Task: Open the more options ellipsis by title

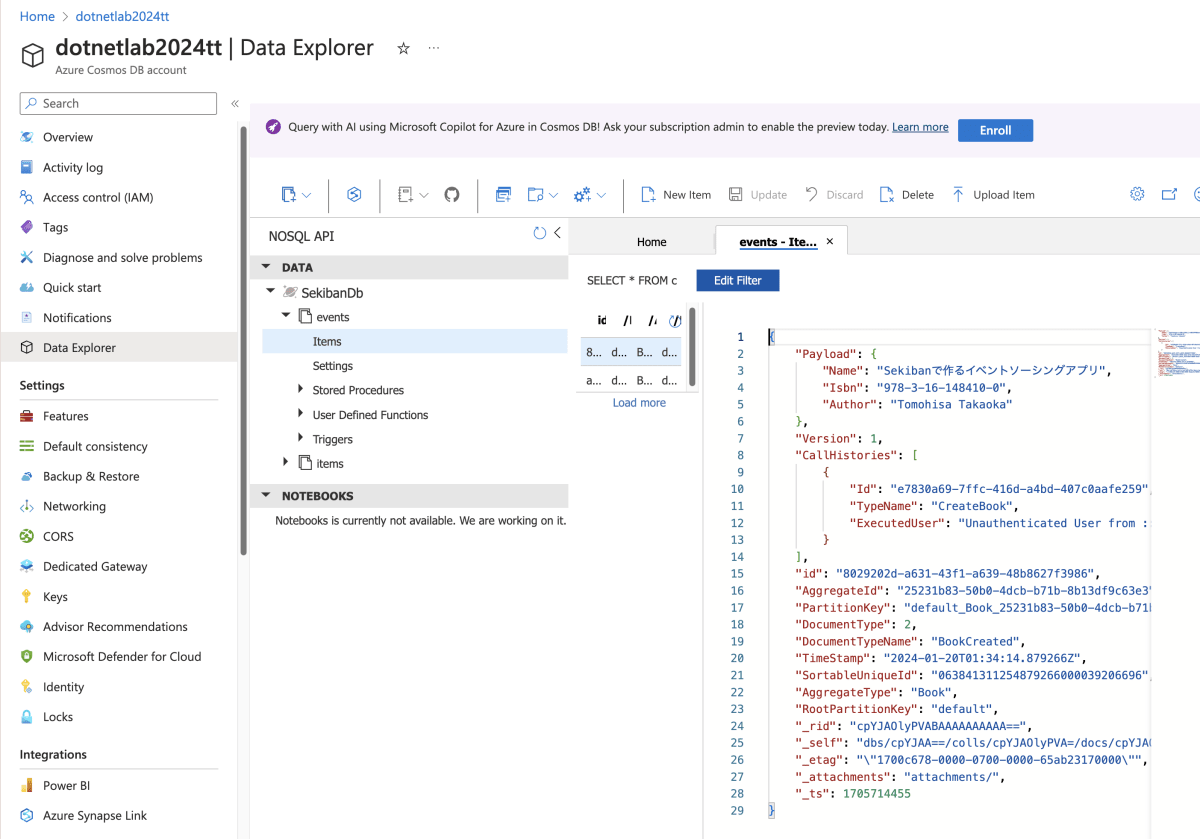Action: pos(433,48)
